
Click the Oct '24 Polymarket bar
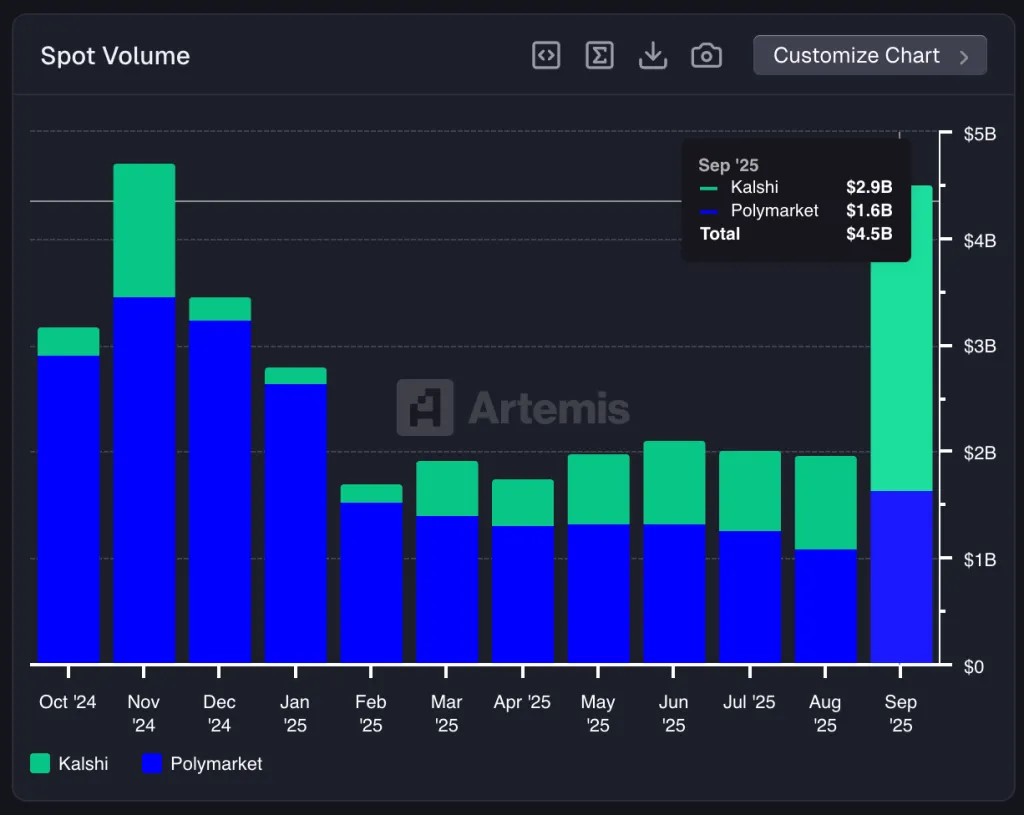tap(68, 510)
